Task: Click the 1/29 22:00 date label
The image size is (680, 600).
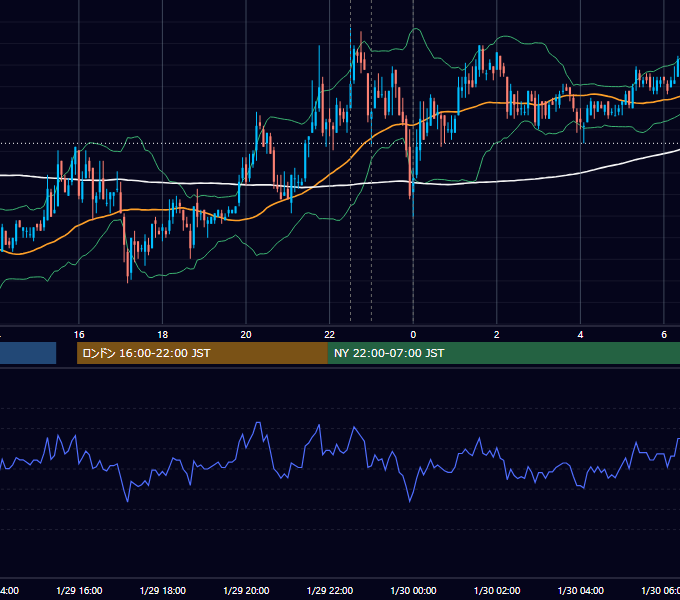Action: point(330,591)
